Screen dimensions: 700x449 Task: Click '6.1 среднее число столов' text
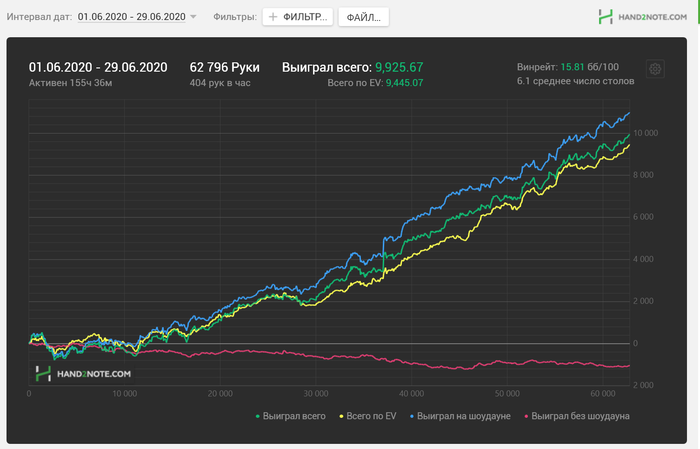(575, 81)
